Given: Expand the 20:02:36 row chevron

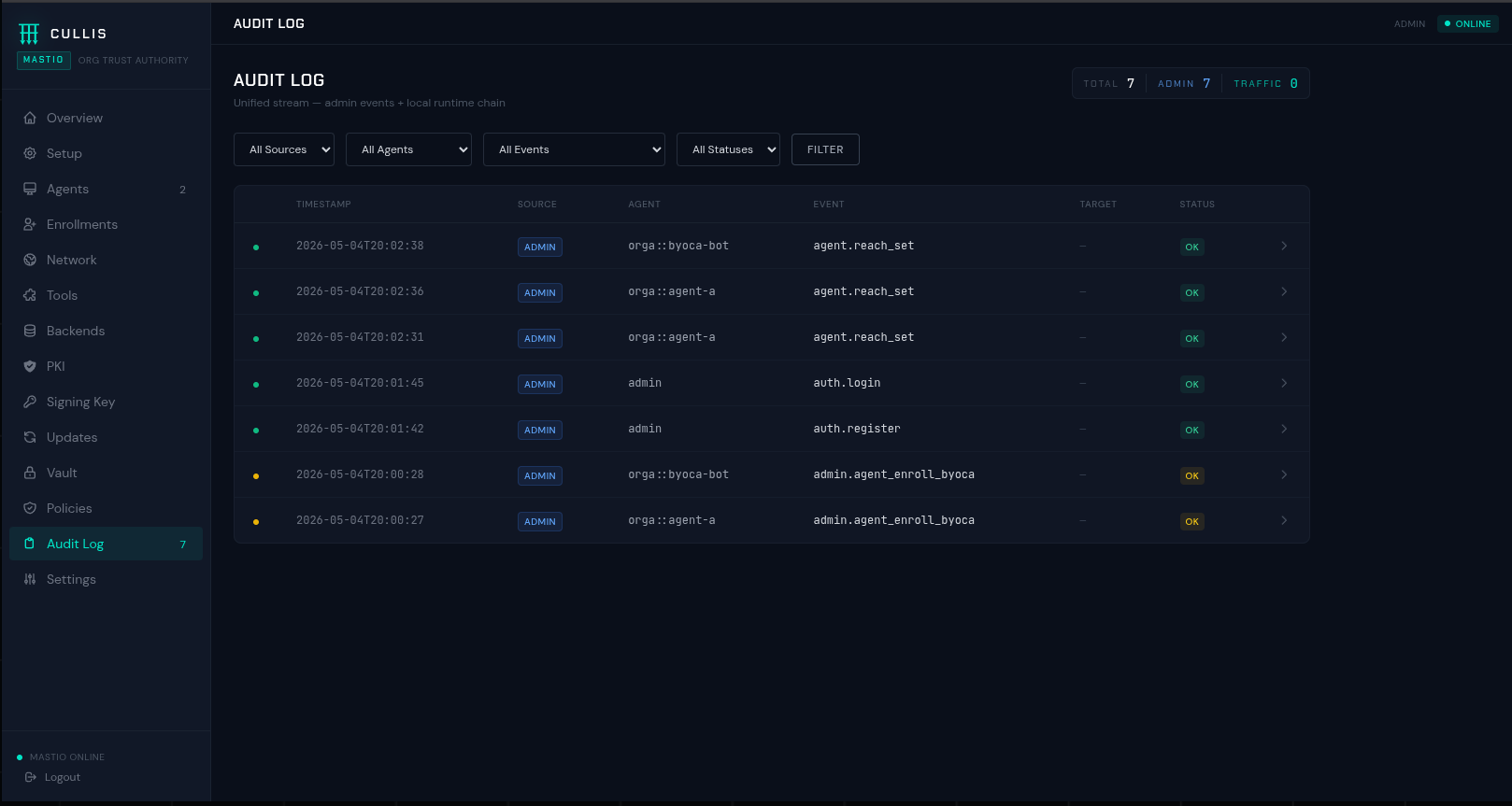Looking at the screenshot, I should click(1284, 291).
